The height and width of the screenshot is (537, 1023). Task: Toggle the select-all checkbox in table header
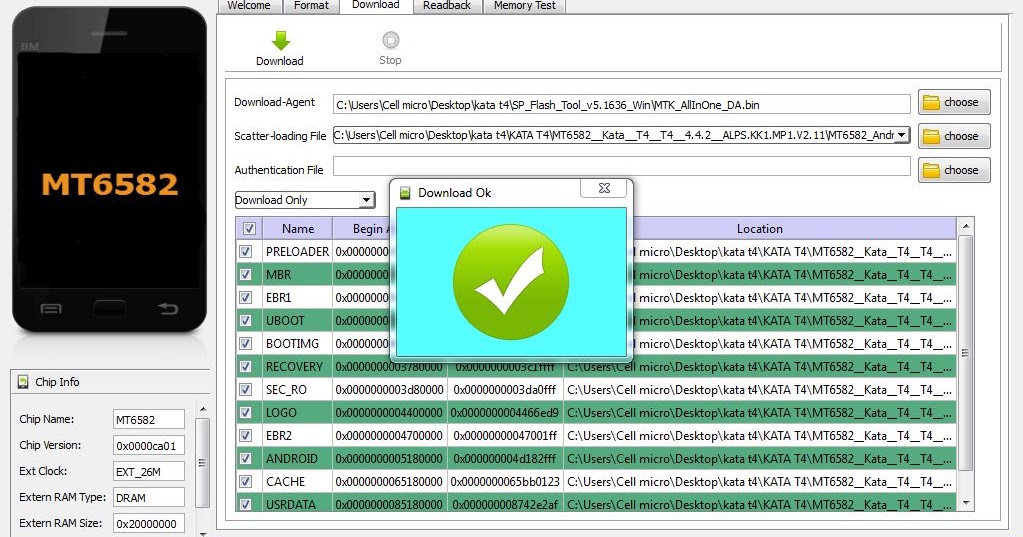click(249, 228)
